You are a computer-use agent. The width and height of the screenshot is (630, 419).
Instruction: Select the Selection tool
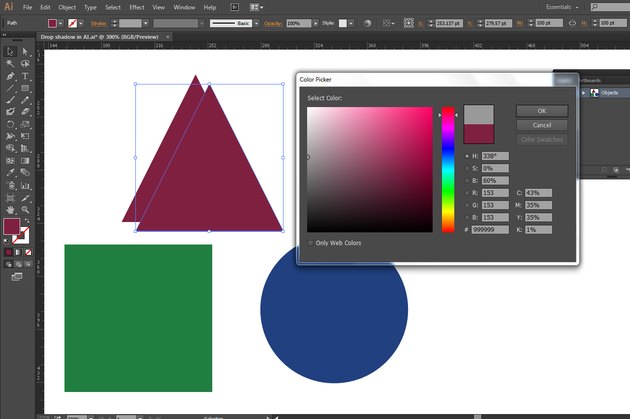pos(10,51)
